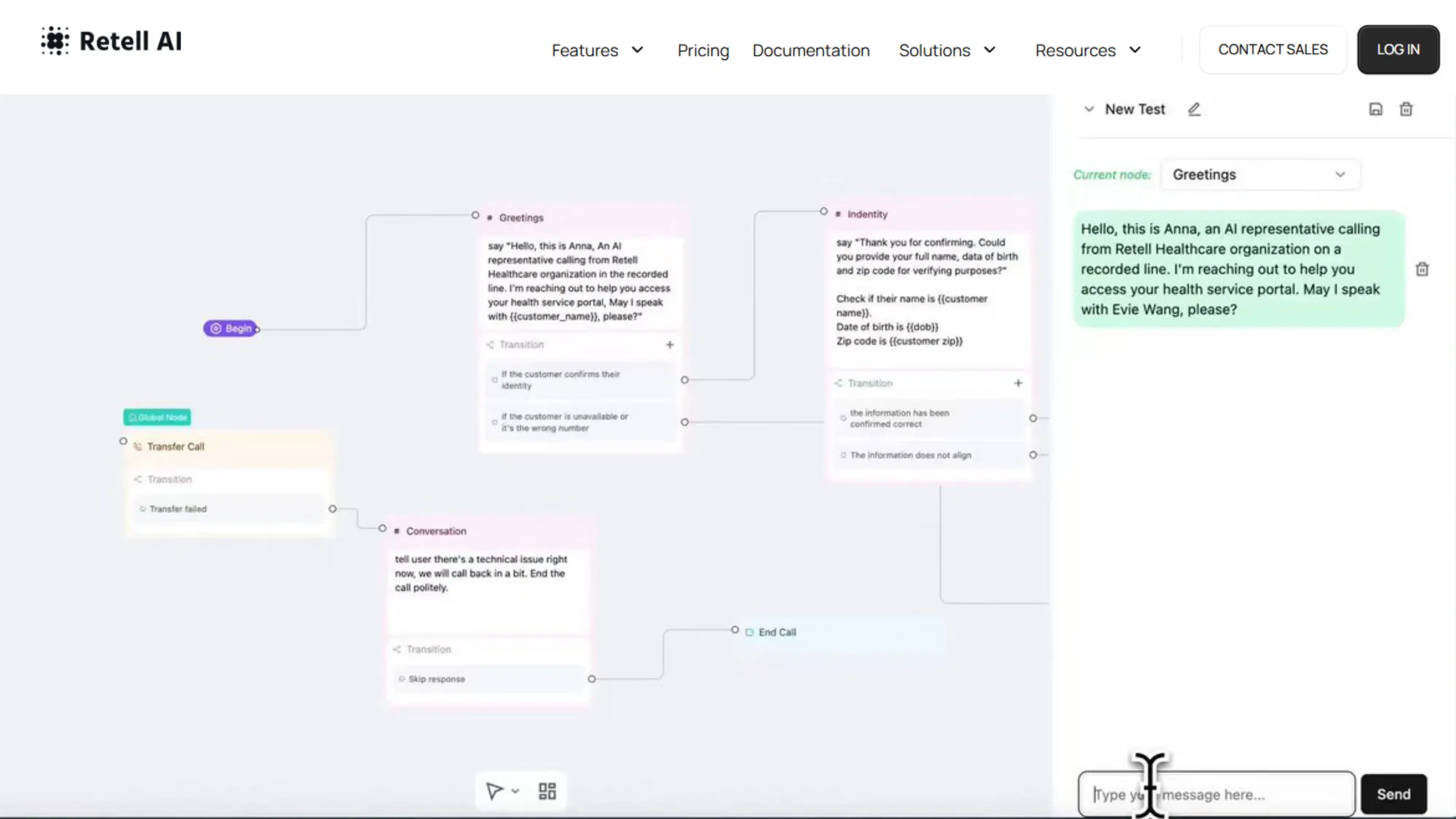Image resolution: width=1456 pixels, height=819 pixels.
Task: Open the Solutions dropdown menu
Action: click(946, 50)
